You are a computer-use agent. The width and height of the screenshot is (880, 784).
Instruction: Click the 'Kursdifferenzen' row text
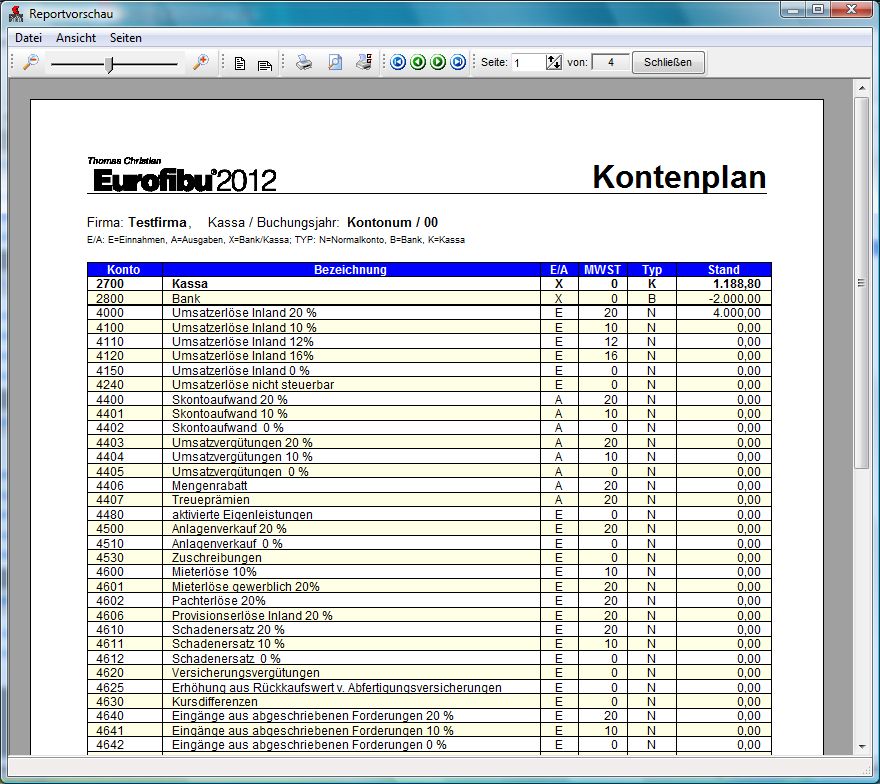click(x=215, y=702)
